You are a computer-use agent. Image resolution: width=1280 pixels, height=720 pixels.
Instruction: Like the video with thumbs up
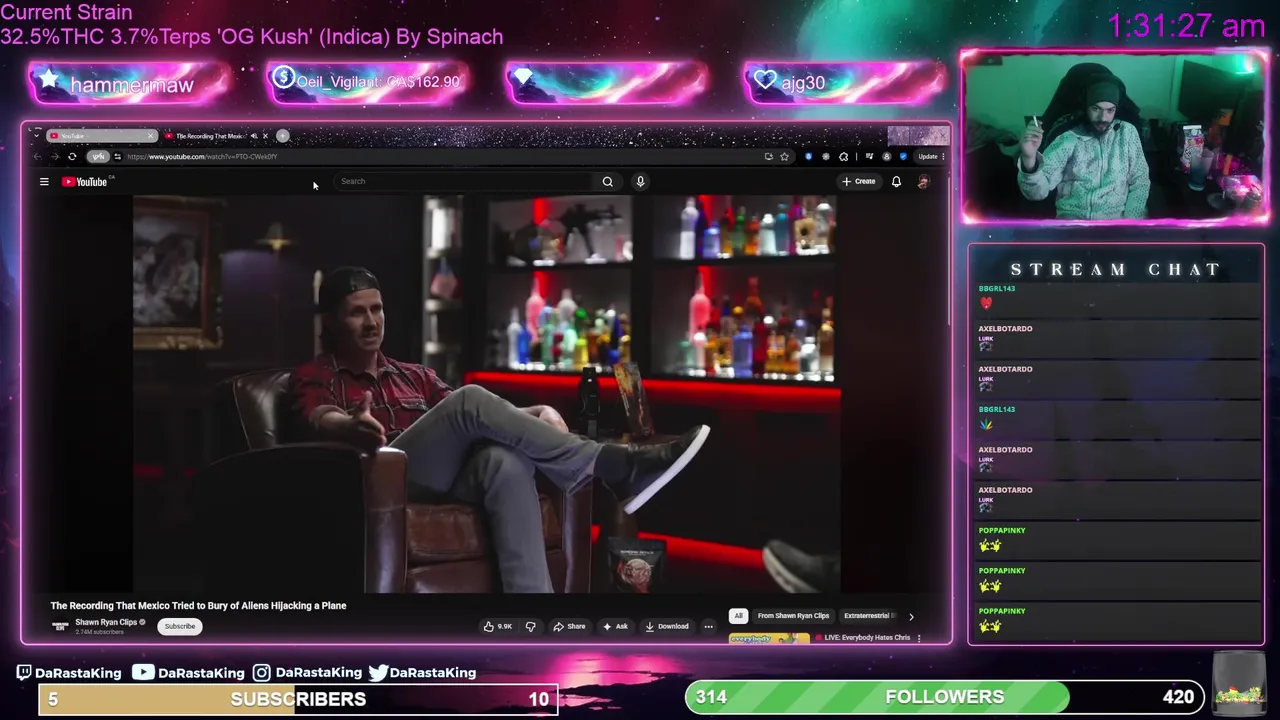tap(497, 626)
